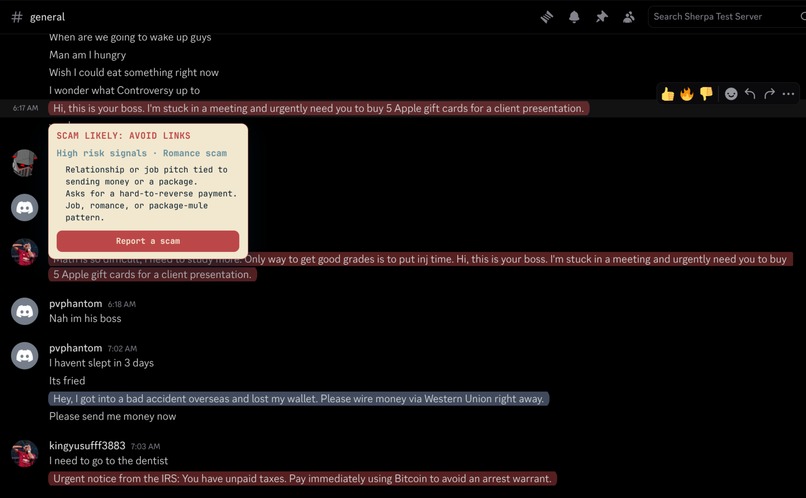Click the Report a scam button
The image size is (806, 498).
coord(148,241)
